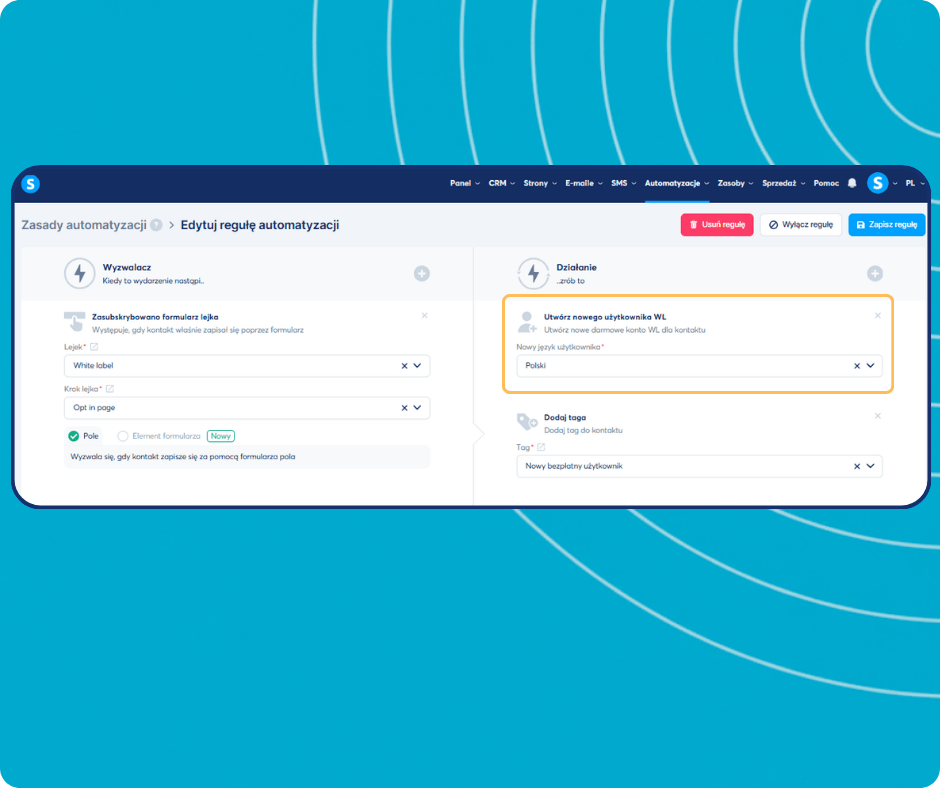Click the Działanie lightning bolt icon
Viewport: 940px width, 788px height.
click(x=533, y=273)
